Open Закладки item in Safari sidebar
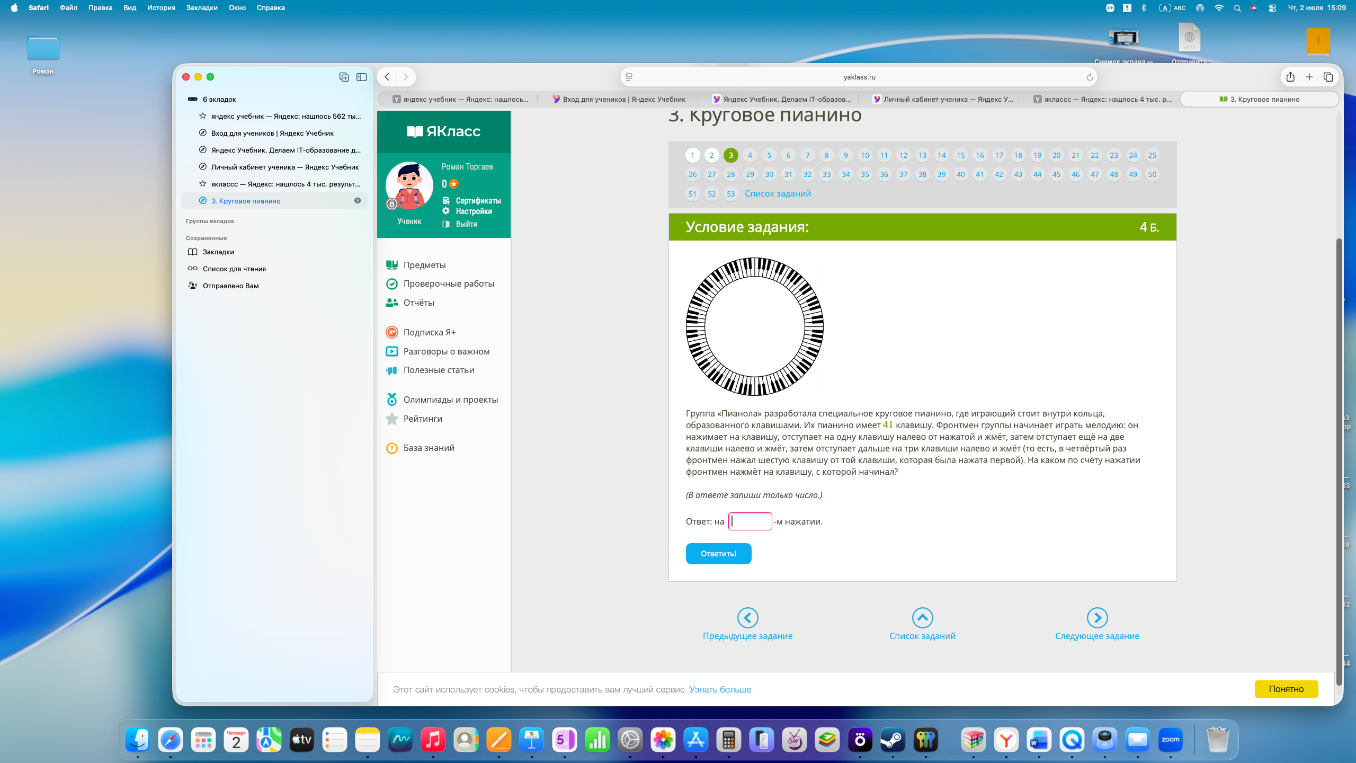 218,252
